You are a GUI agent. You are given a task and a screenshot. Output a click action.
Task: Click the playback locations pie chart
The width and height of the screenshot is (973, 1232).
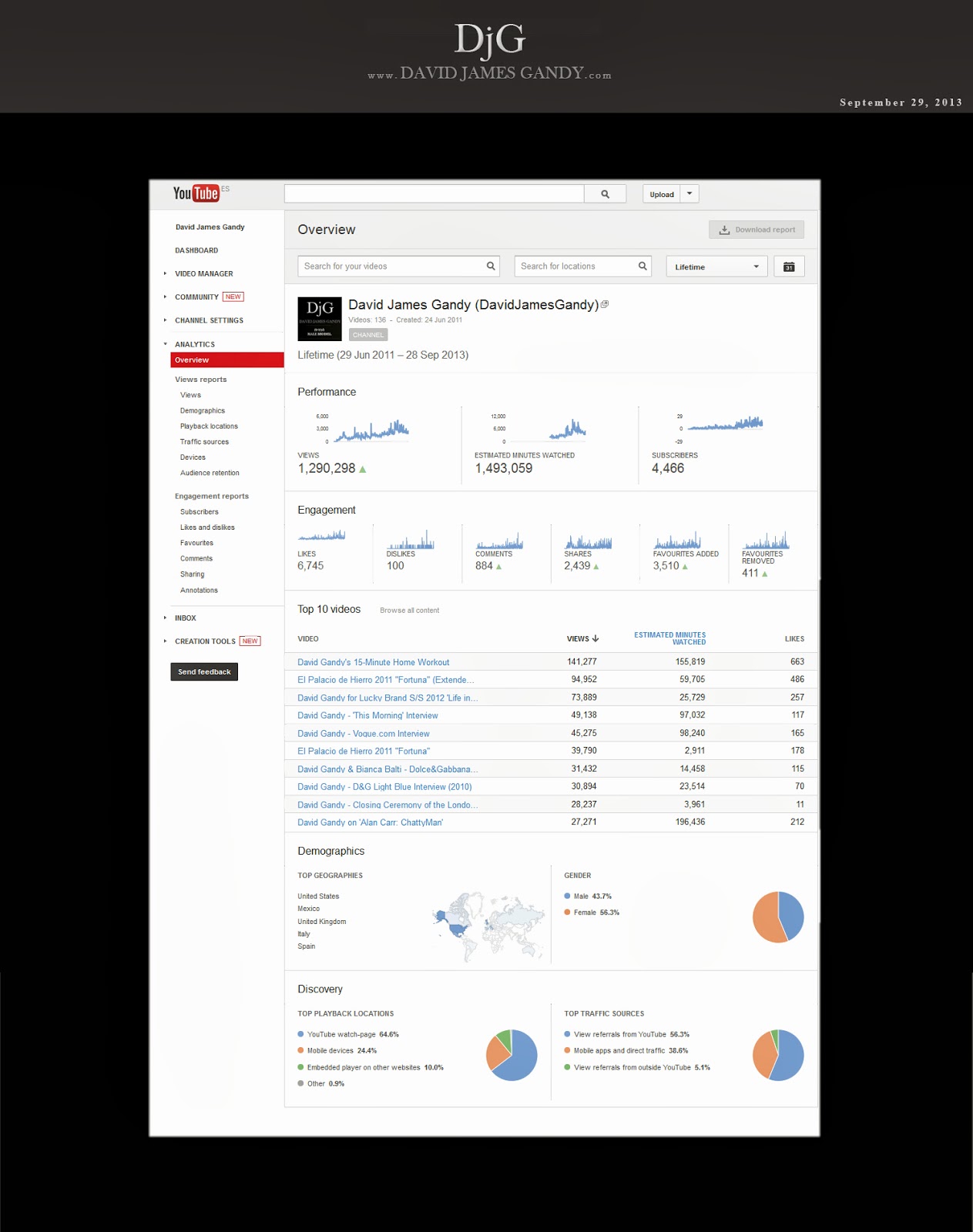pyautogui.click(x=512, y=1055)
